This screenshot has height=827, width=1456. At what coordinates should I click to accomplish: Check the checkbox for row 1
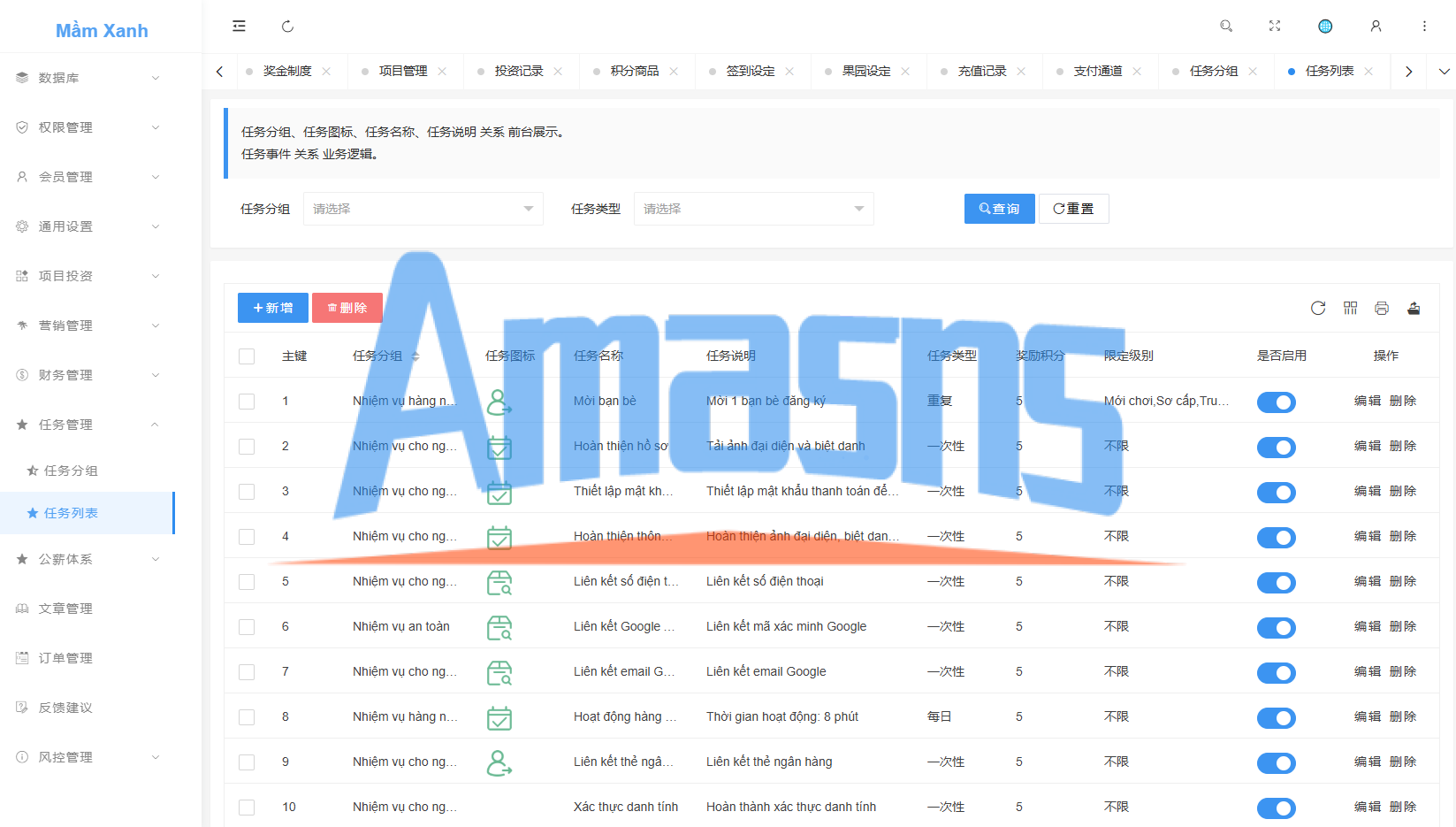tap(247, 402)
